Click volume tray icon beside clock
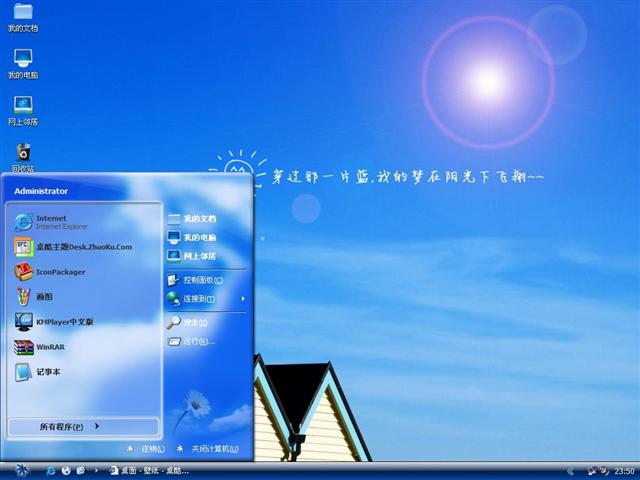 (604, 471)
